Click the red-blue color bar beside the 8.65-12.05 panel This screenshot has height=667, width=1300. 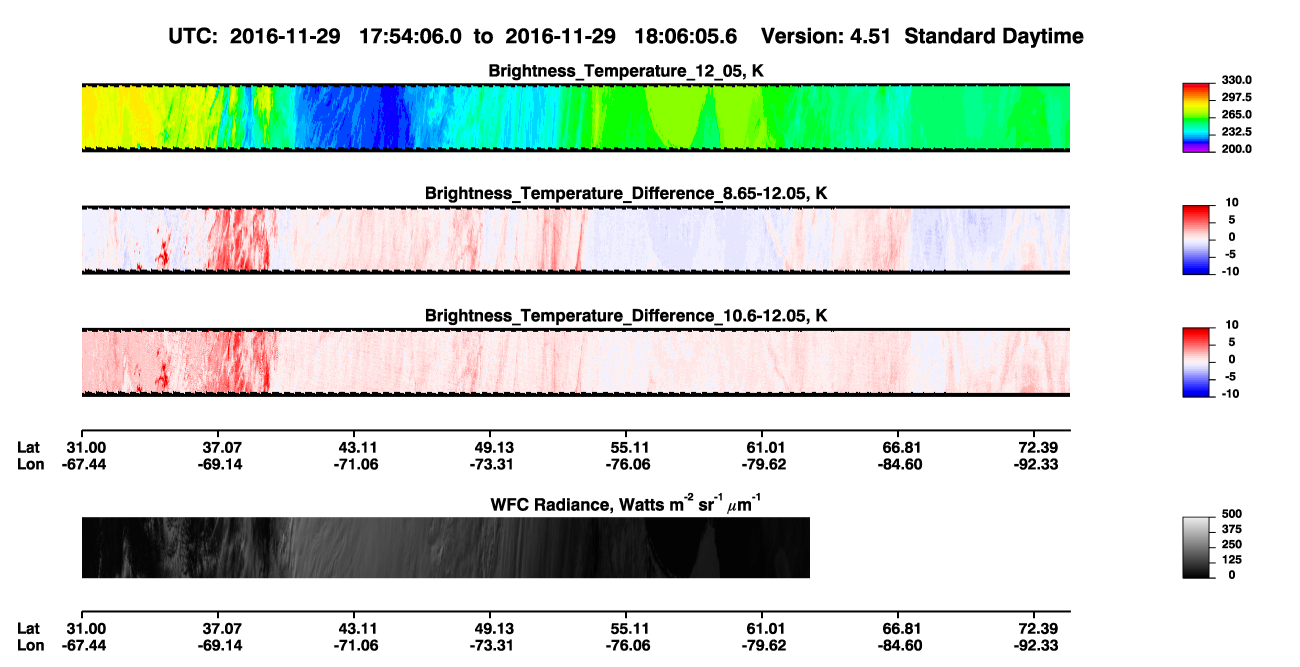pos(1198,240)
